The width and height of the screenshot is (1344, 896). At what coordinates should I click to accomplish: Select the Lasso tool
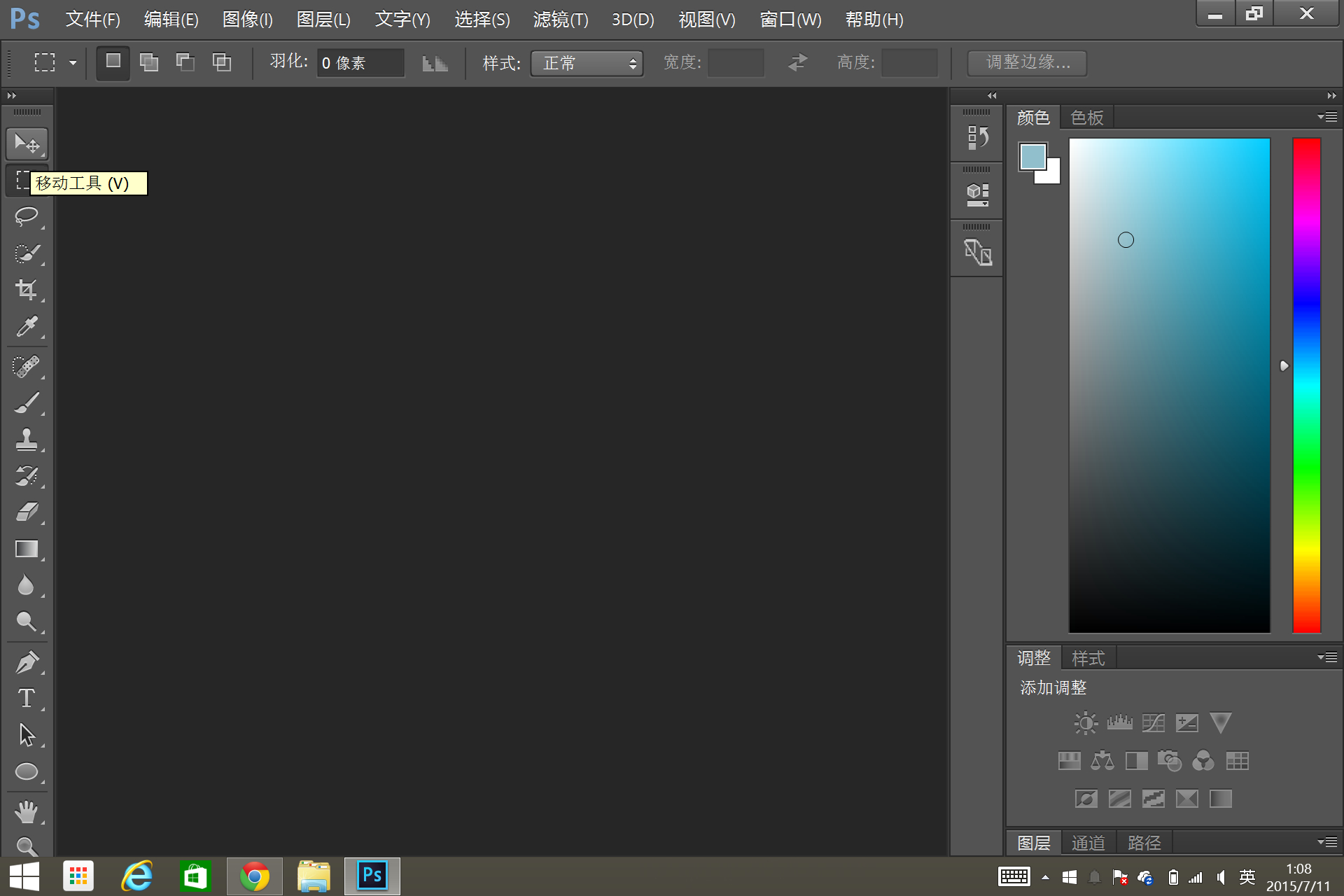coord(27,216)
